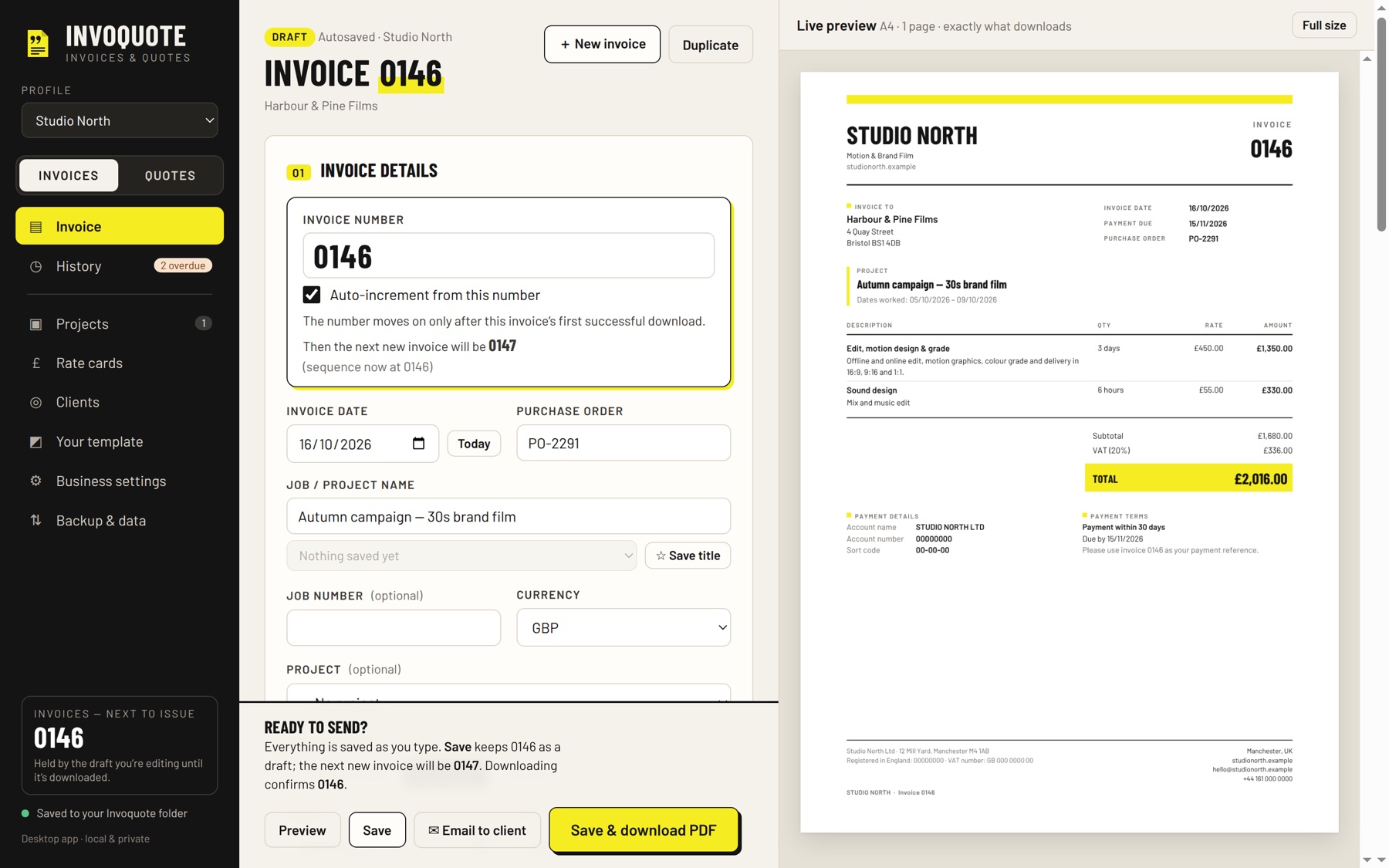
Task: Go to Rate cards section
Action: coord(120,363)
